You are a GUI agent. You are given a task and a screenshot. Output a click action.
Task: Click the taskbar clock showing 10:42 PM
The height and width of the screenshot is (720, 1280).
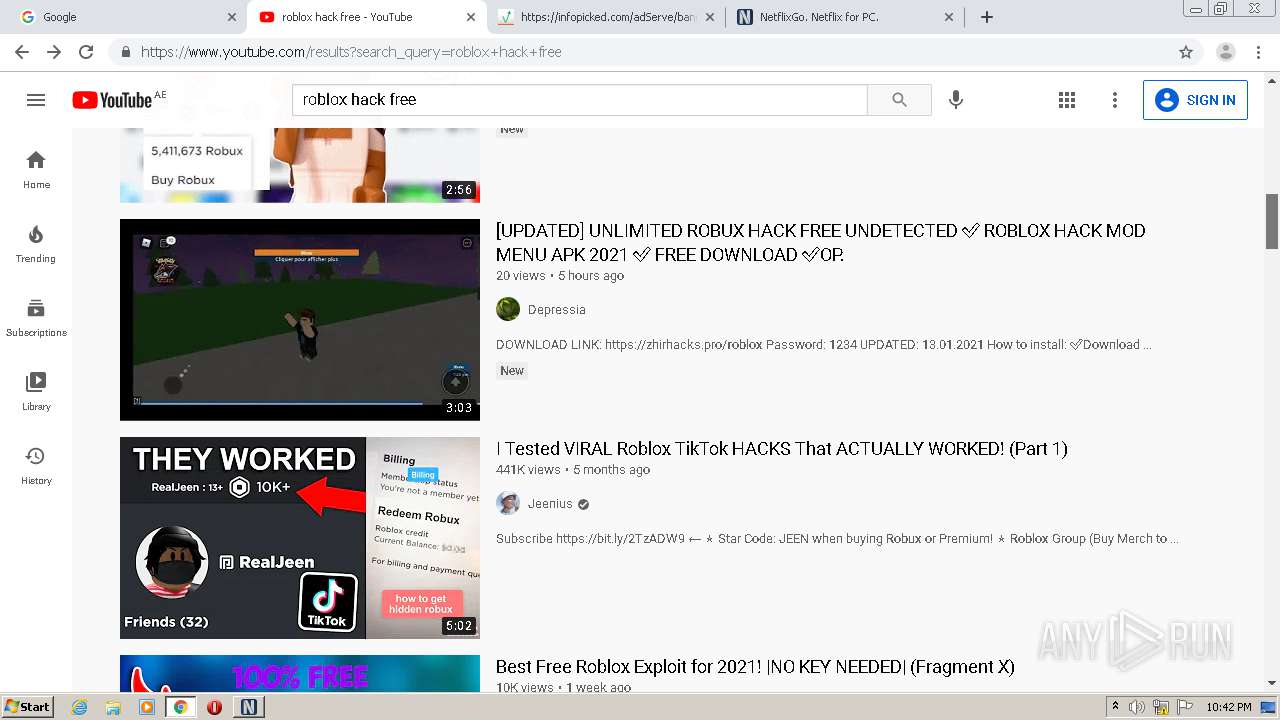(1229, 707)
